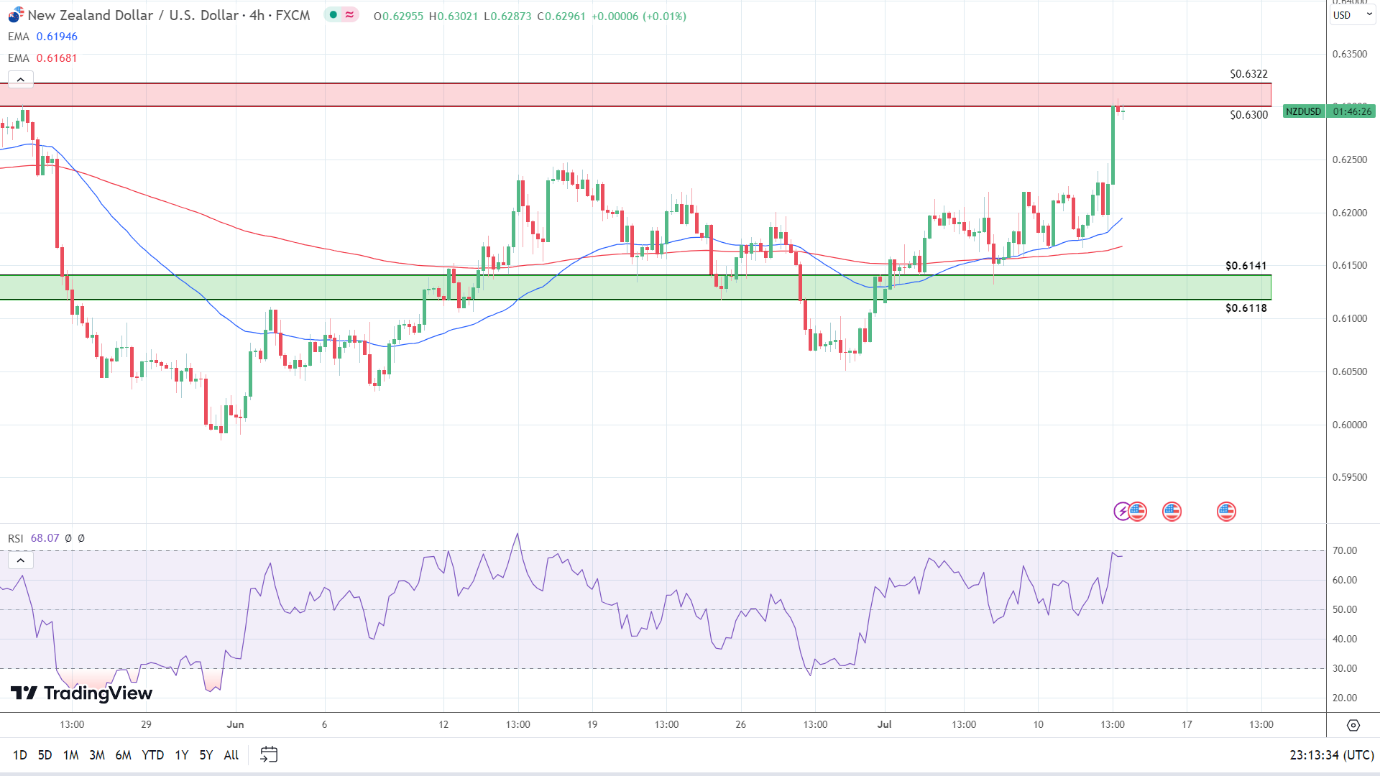Select the 3M time range
This screenshot has height=776, width=1380.
(97, 755)
